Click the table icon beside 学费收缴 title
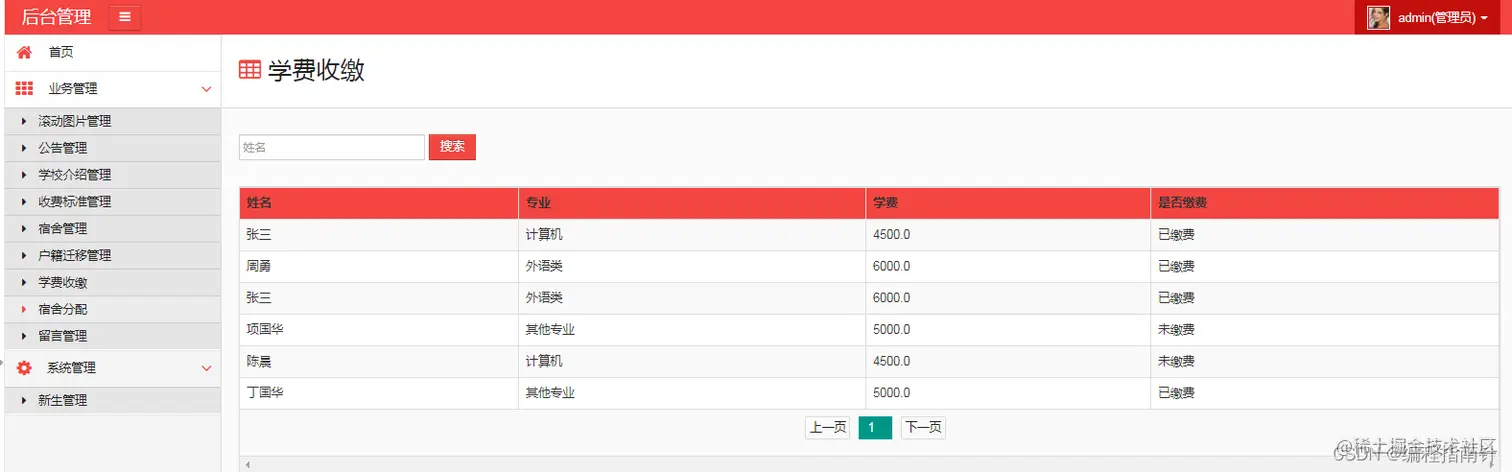 (x=250, y=70)
